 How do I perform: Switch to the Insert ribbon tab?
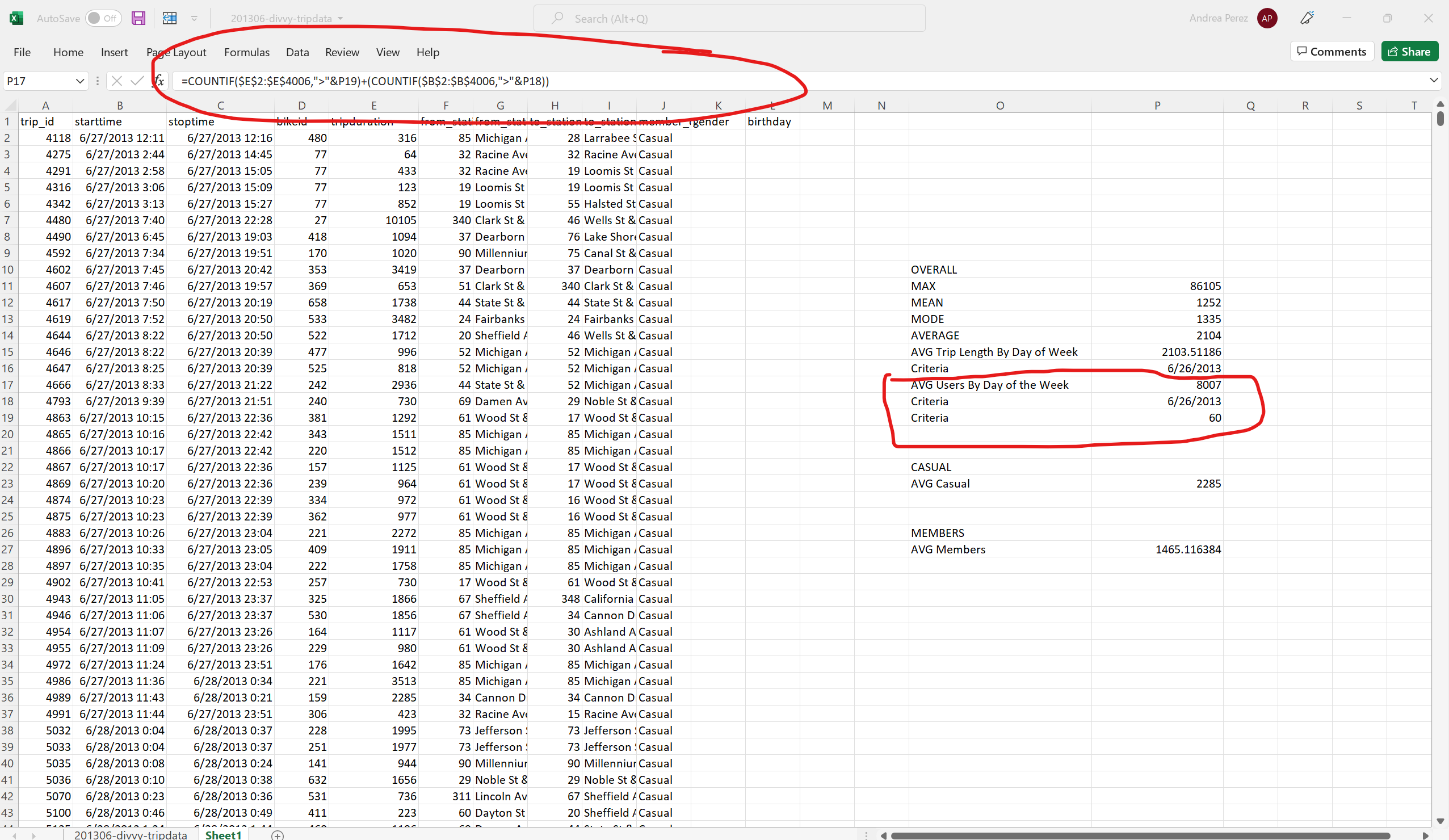(x=114, y=52)
